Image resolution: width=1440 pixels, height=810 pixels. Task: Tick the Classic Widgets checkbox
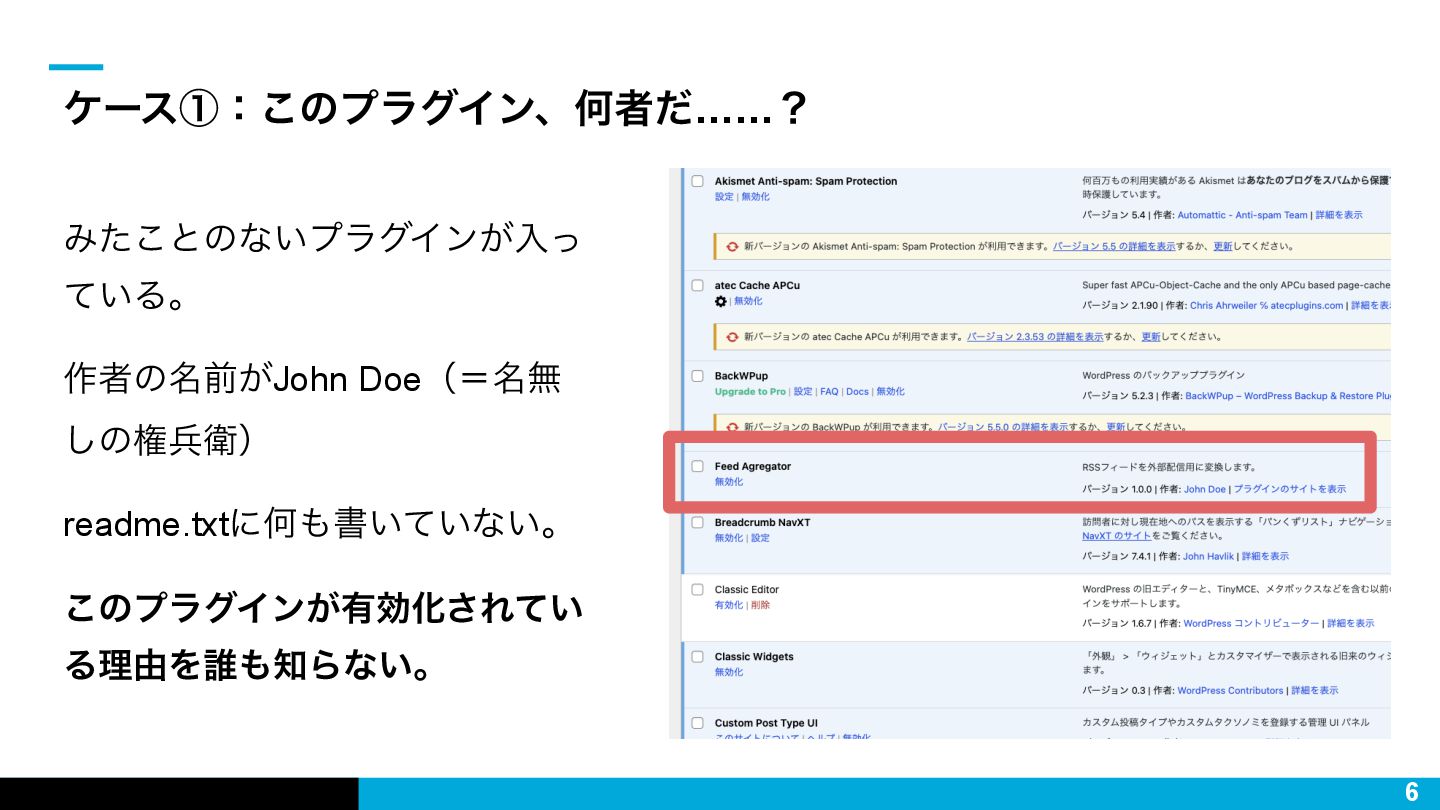(x=698, y=656)
